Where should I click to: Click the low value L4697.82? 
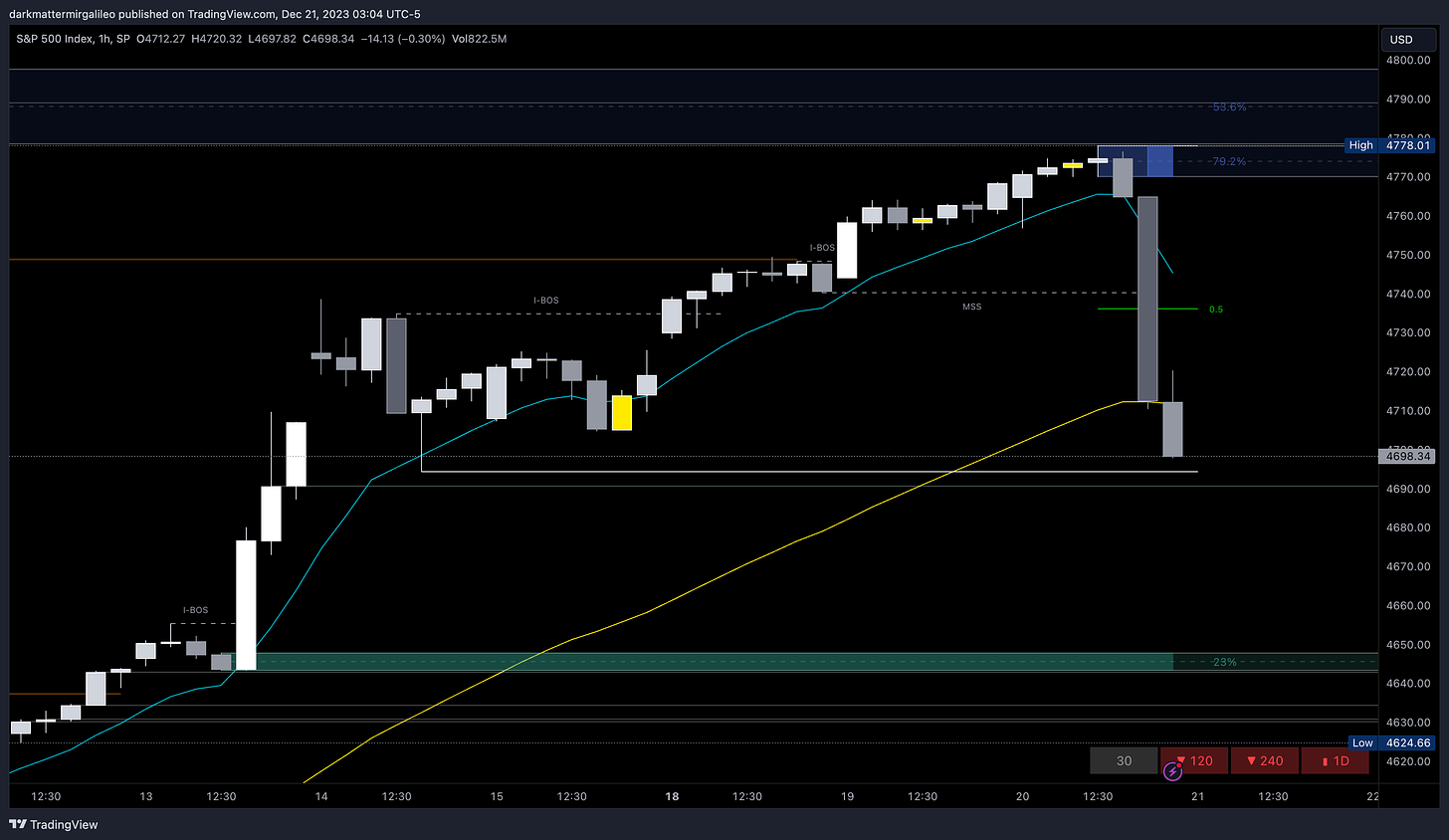coord(271,39)
